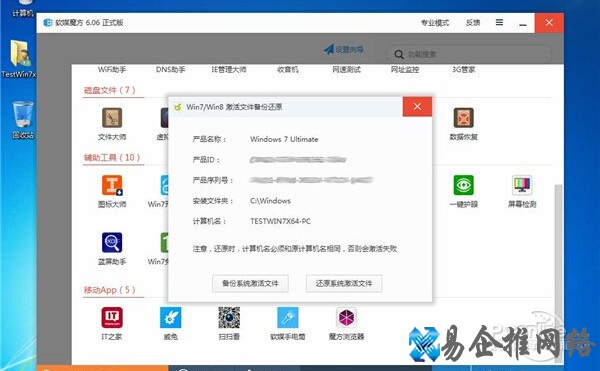Open 反馈 feedback link

473,23
